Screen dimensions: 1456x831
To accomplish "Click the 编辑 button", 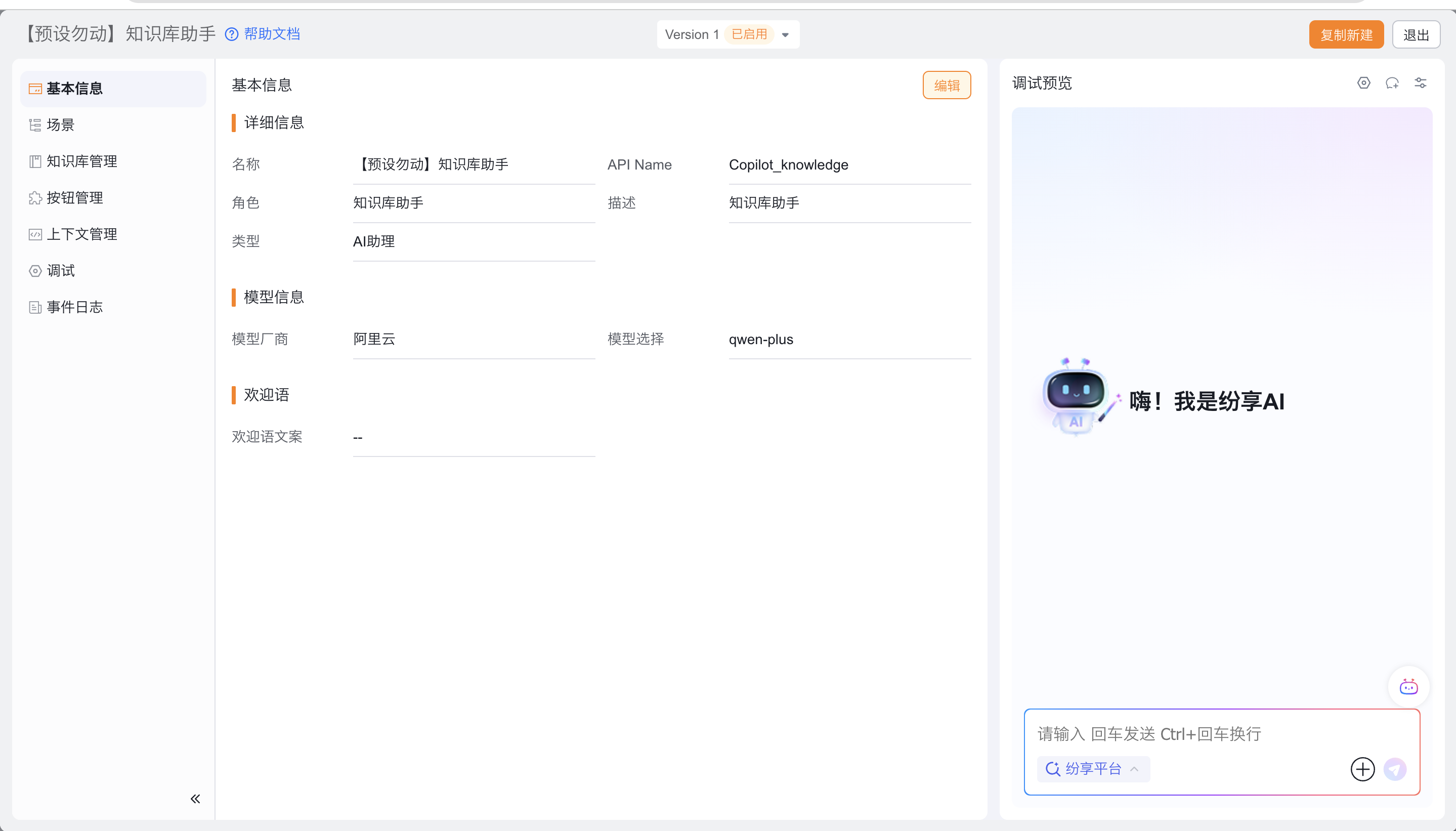I will pyautogui.click(x=947, y=86).
